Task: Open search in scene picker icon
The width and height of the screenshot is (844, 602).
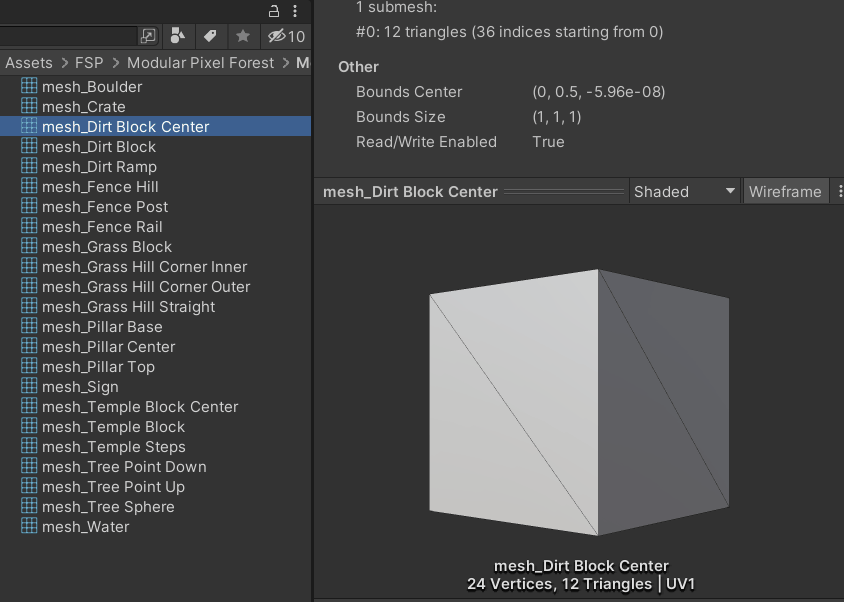Action: point(147,36)
